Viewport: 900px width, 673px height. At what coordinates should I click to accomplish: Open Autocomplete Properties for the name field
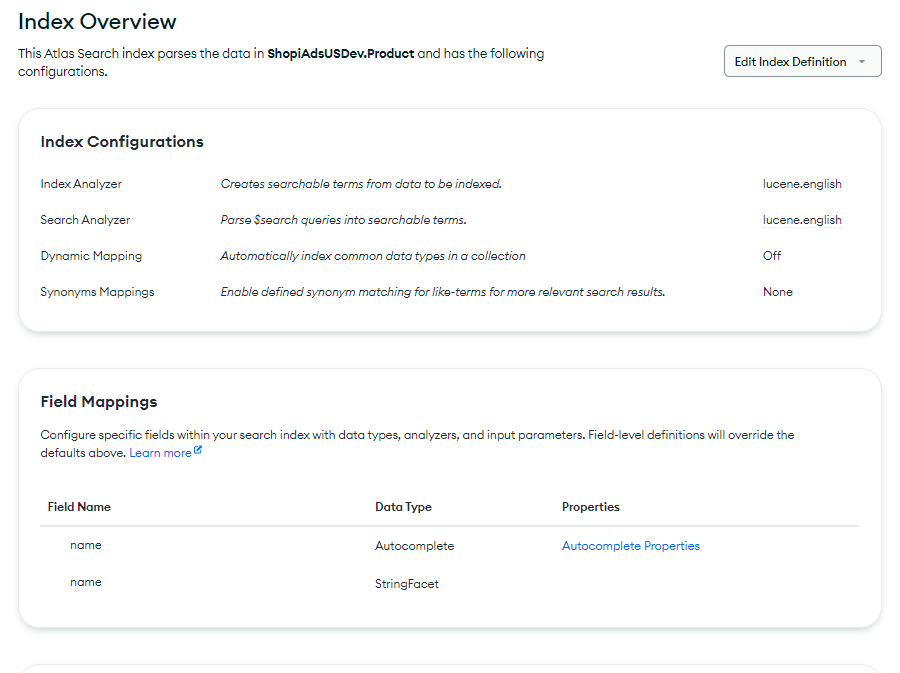[630, 546]
